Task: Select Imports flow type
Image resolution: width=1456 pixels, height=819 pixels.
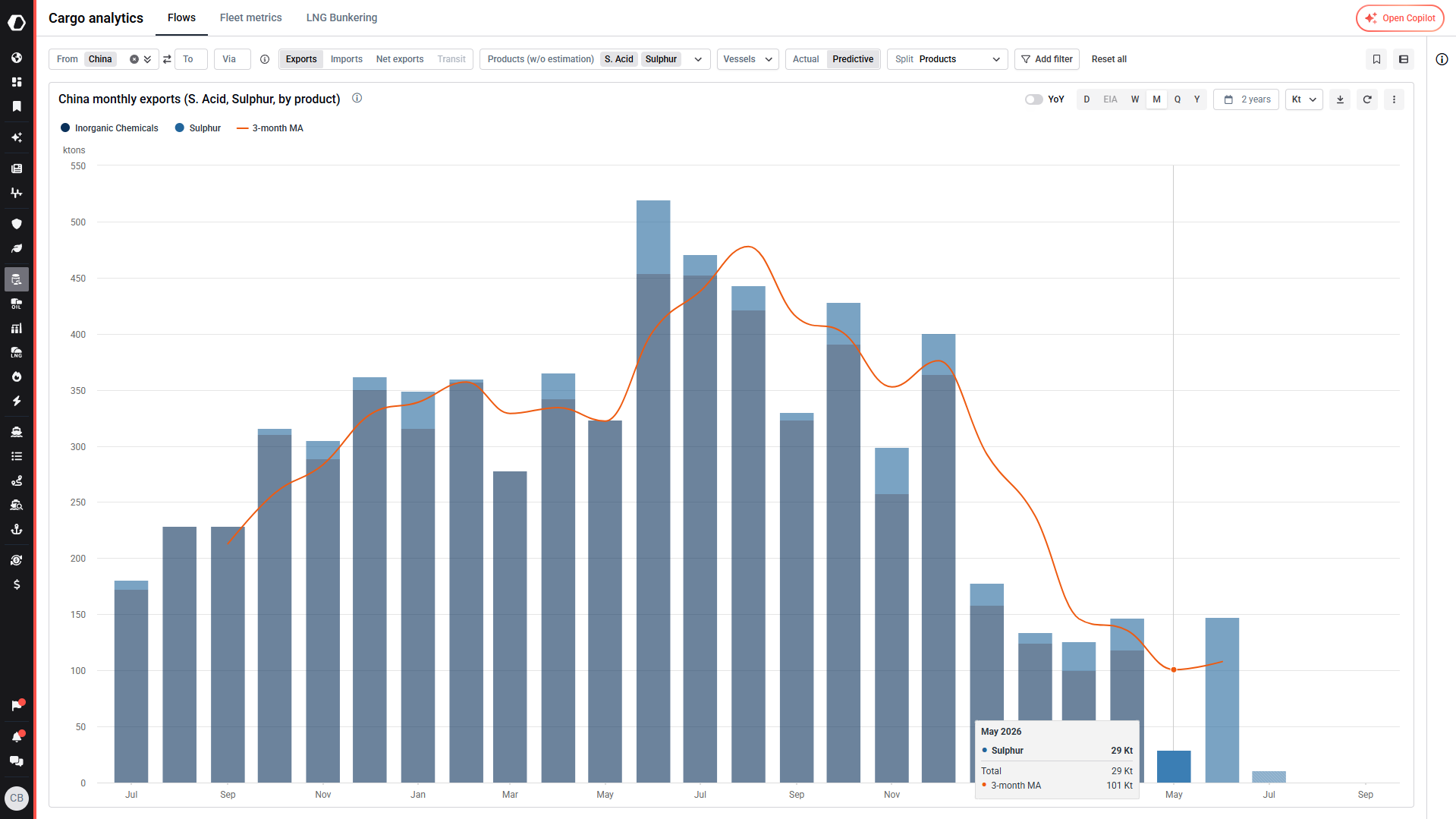Action: tap(347, 59)
